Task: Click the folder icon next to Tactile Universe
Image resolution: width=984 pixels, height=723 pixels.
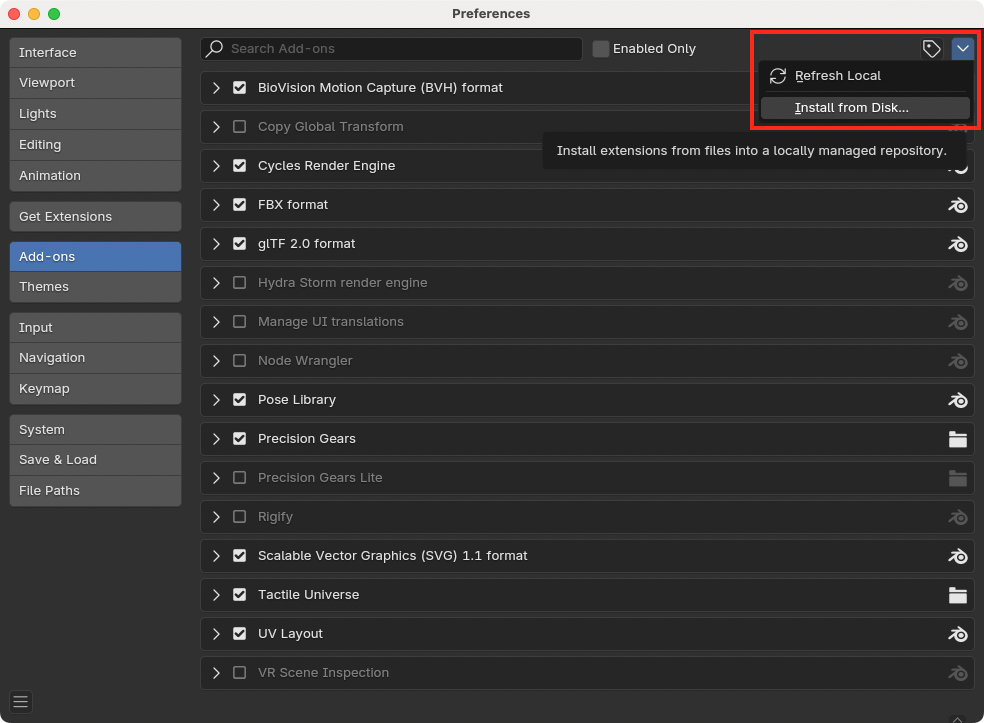Action: (958, 595)
